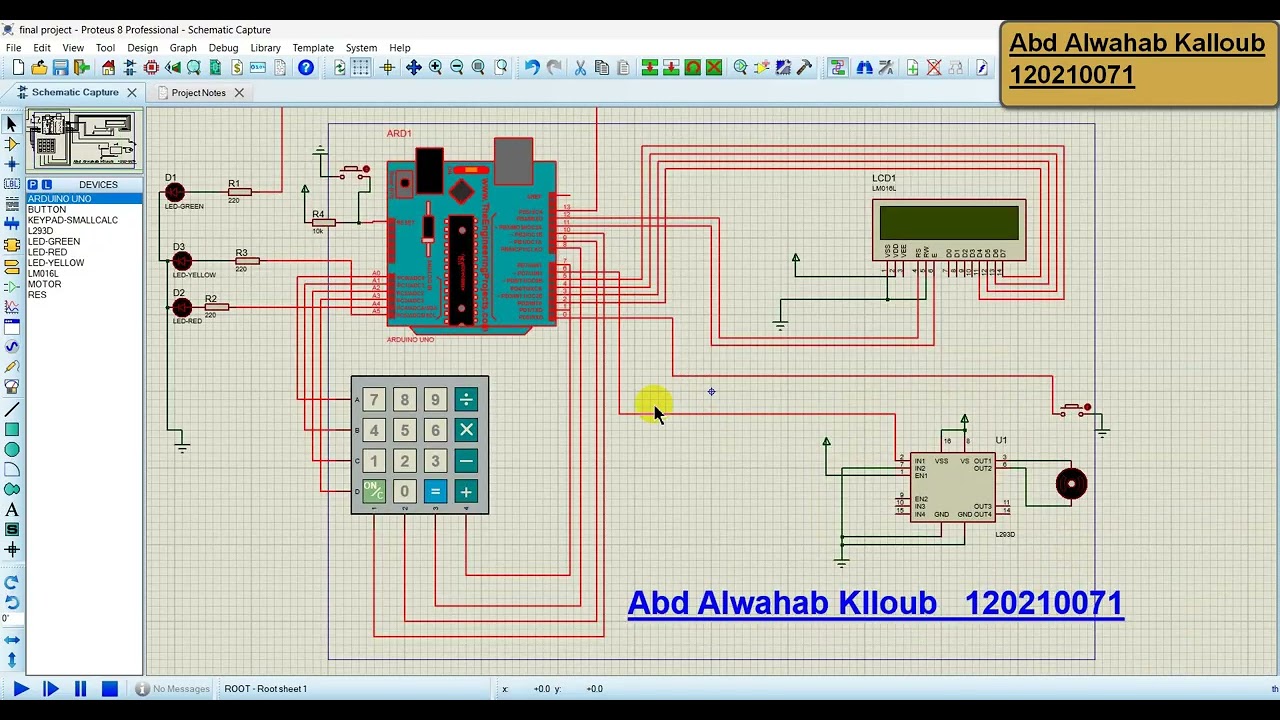Image resolution: width=1280 pixels, height=720 pixels.
Task: Click the Block Delete icon
Action: [714, 68]
